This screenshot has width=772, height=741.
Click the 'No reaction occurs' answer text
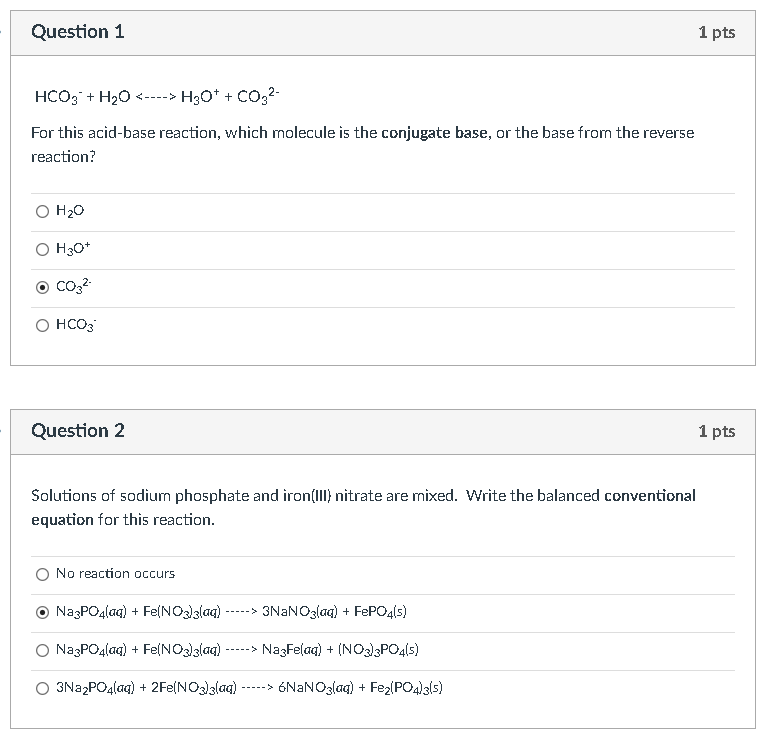115,574
